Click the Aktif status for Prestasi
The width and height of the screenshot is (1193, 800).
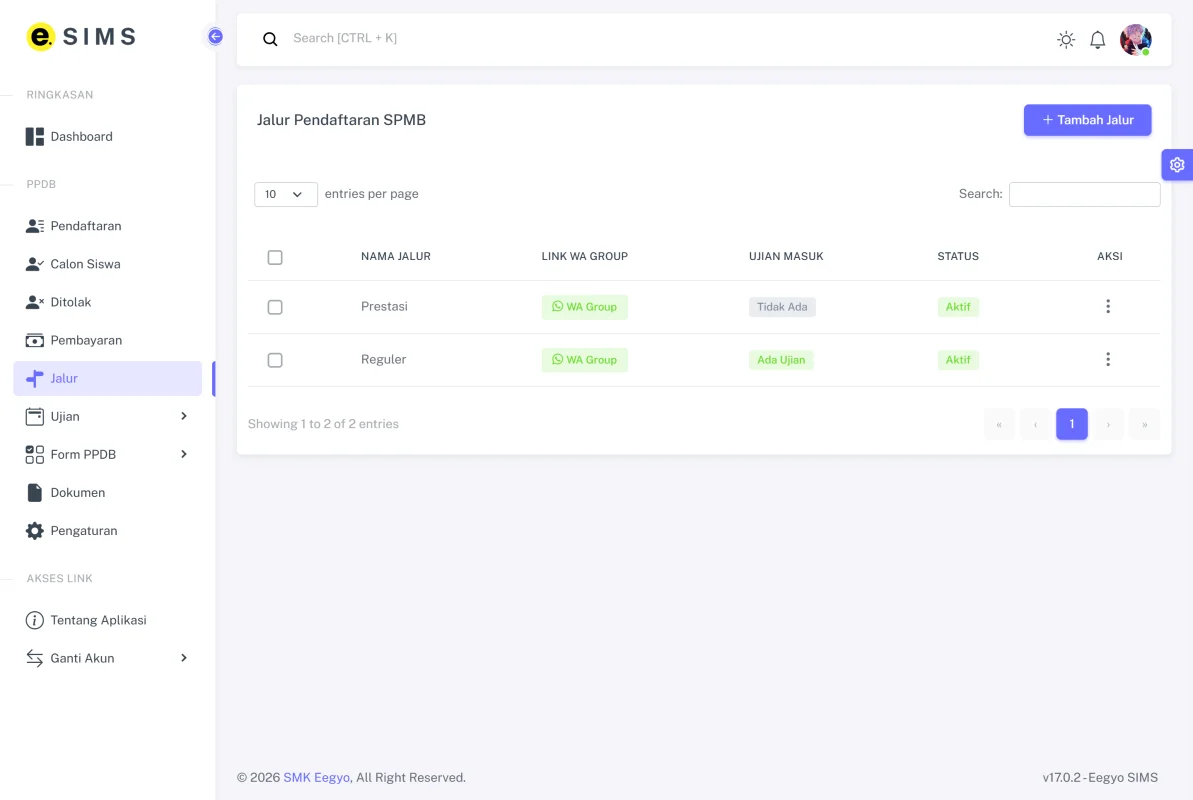958,307
